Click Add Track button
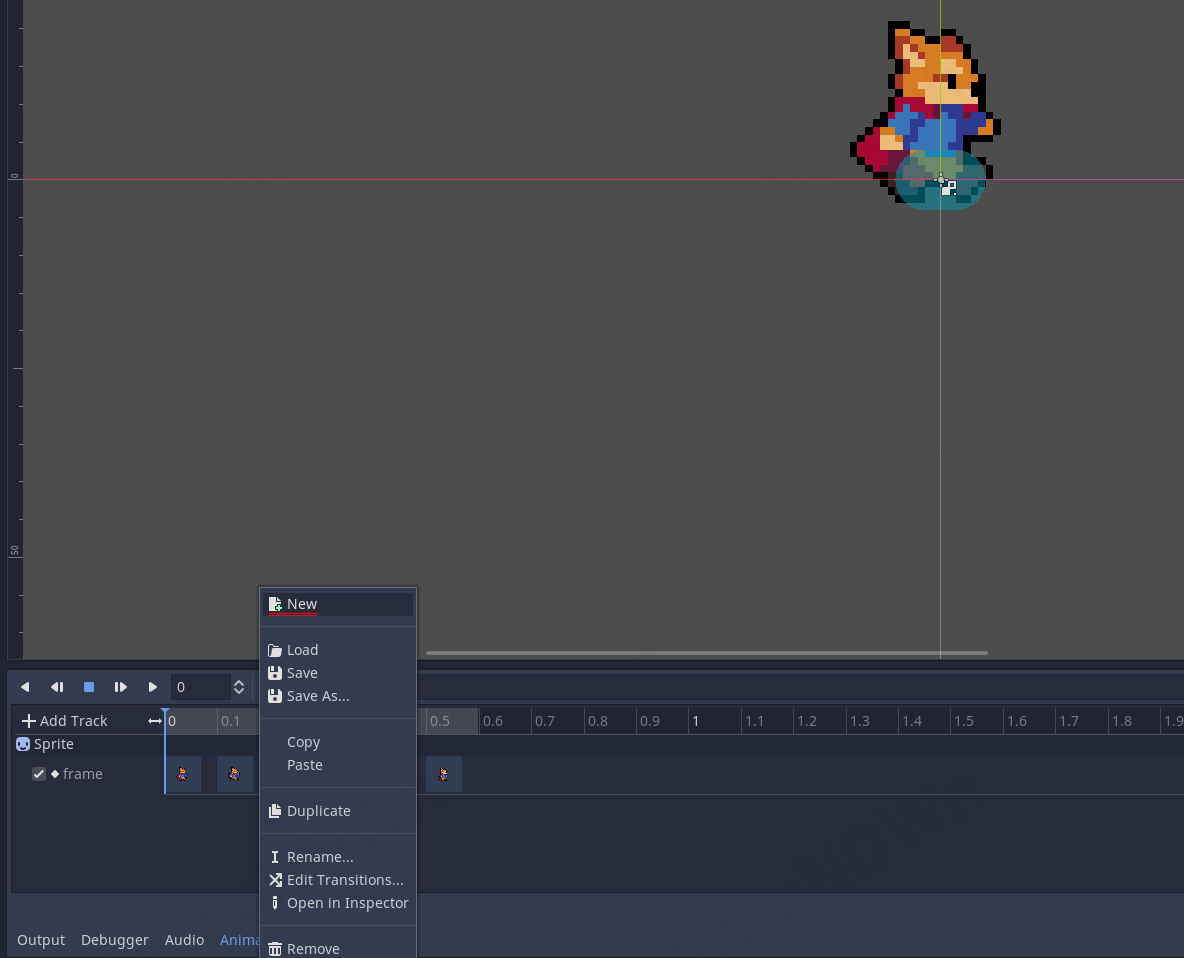The height and width of the screenshot is (958, 1184). pyautogui.click(x=65, y=721)
